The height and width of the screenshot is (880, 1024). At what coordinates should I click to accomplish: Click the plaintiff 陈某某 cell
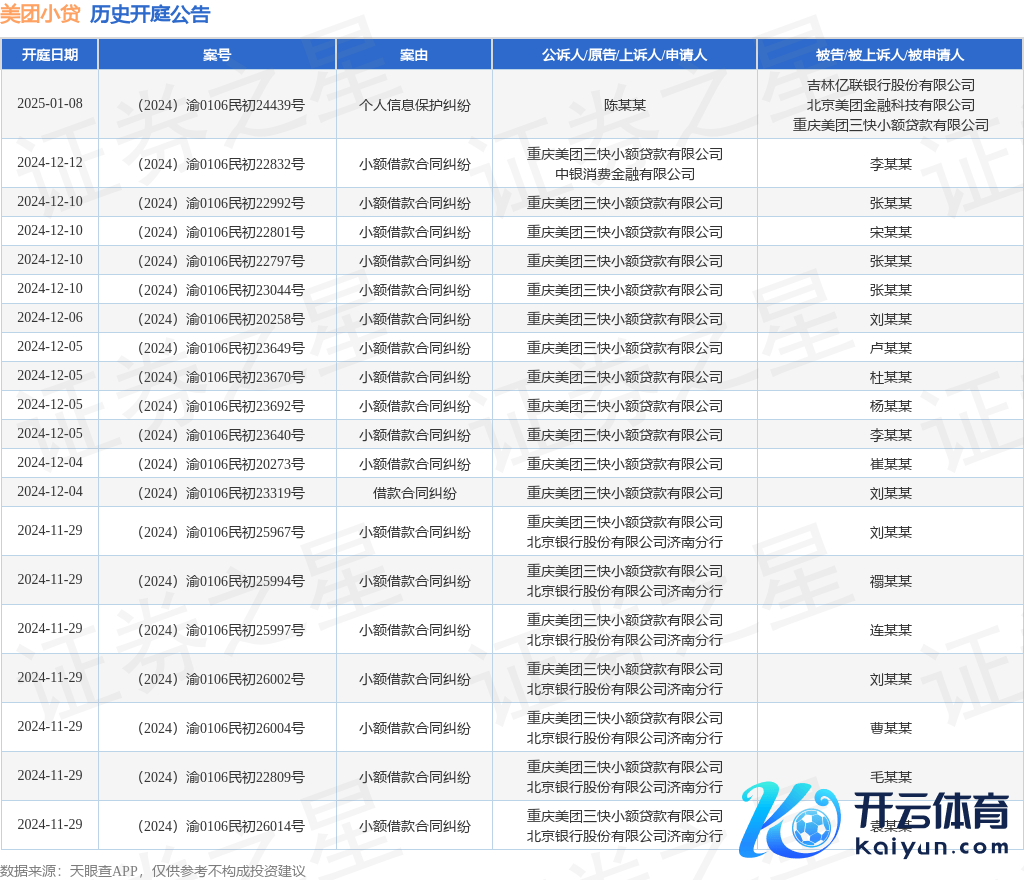tap(624, 105)
